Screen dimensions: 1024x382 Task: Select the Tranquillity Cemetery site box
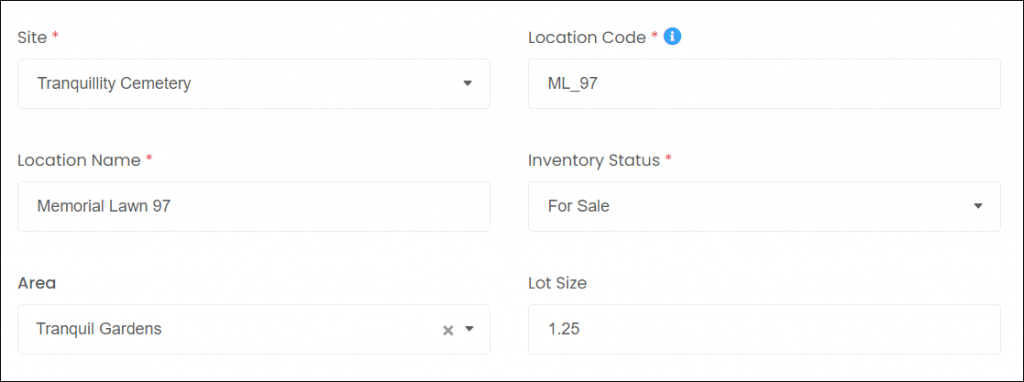(x=253, y=84)
